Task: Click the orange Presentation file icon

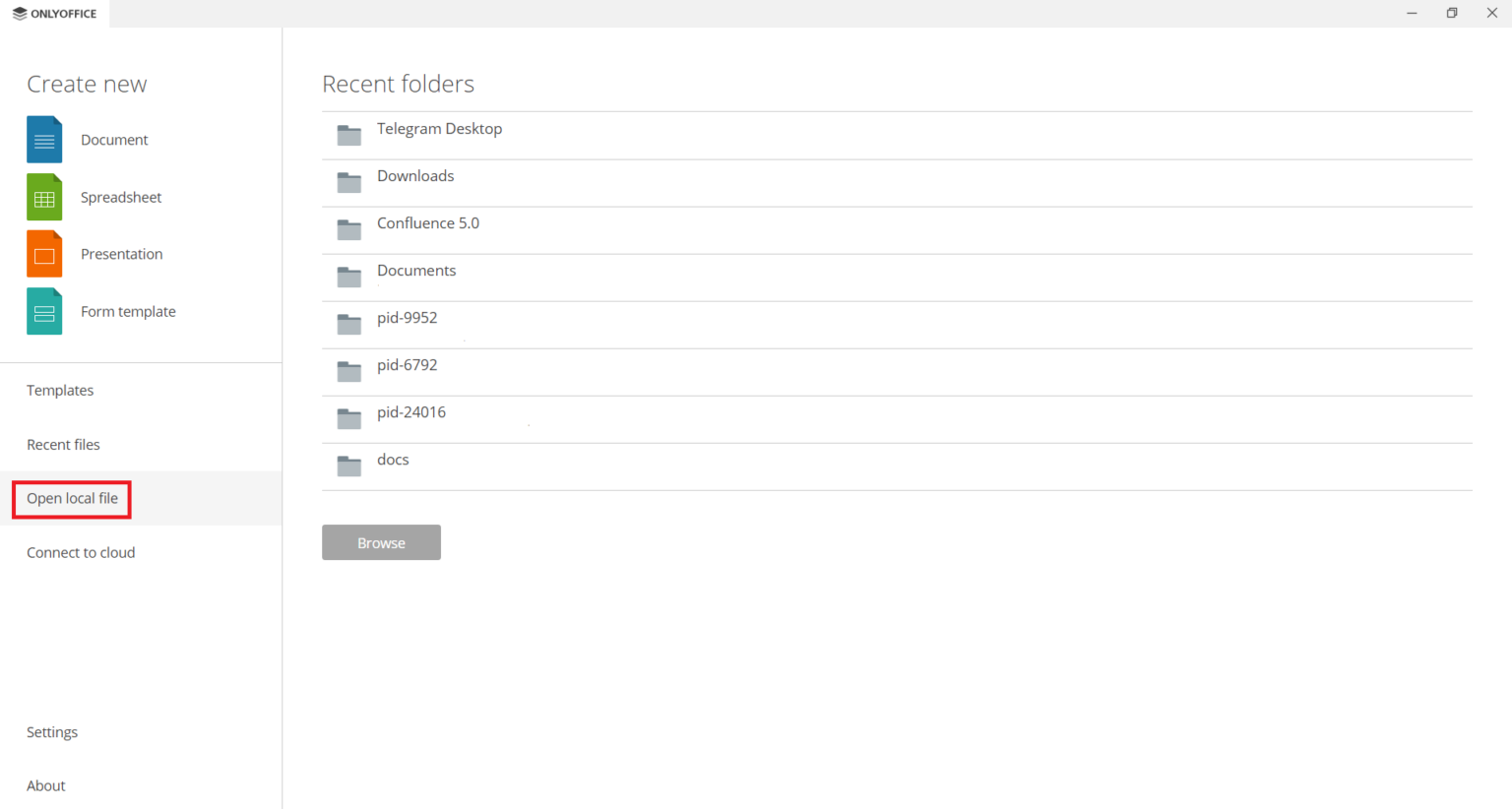Action: click(44, 254)
